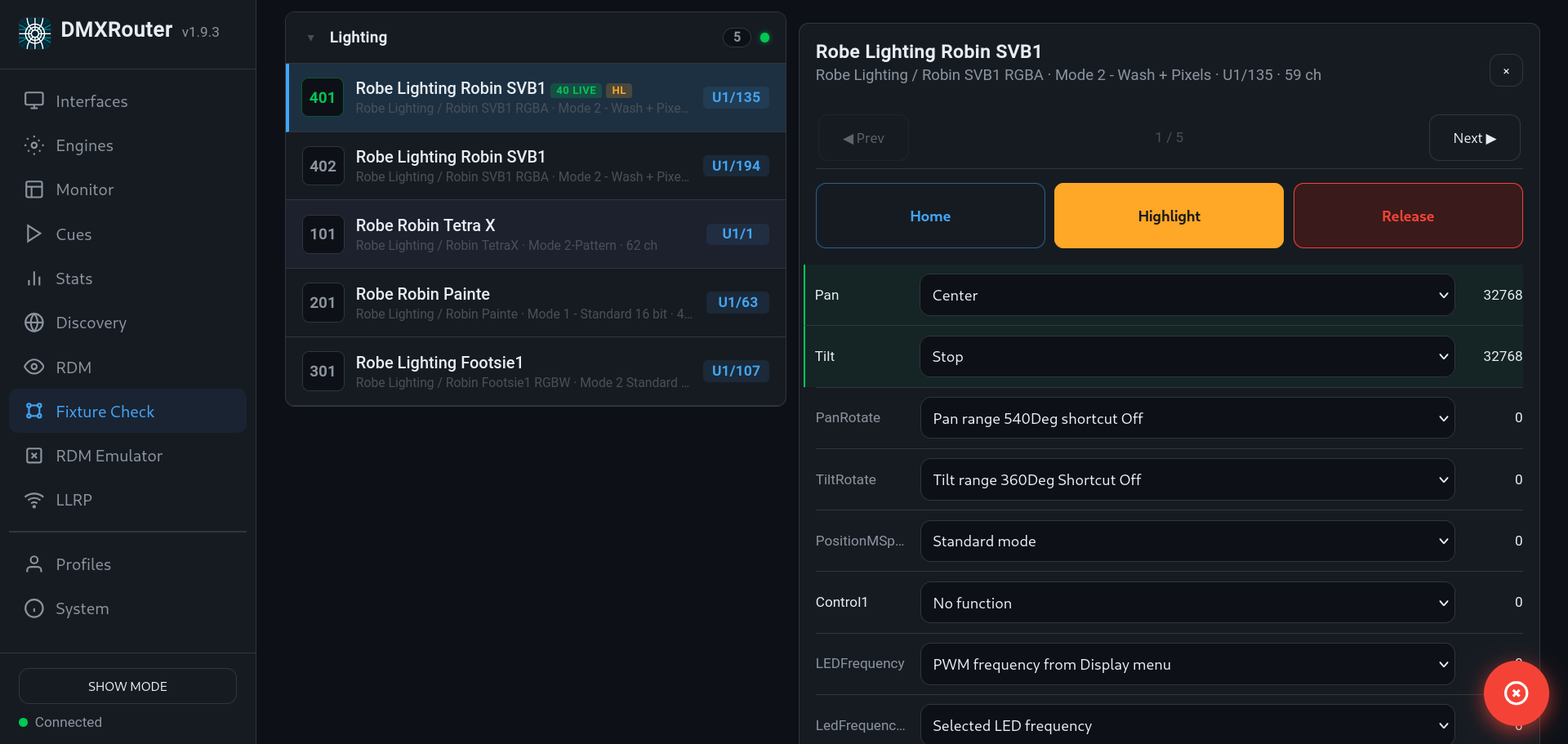Viewport: 1568px width, 744px height.
Task: Click the RDM eye icon
Action: 33,368
